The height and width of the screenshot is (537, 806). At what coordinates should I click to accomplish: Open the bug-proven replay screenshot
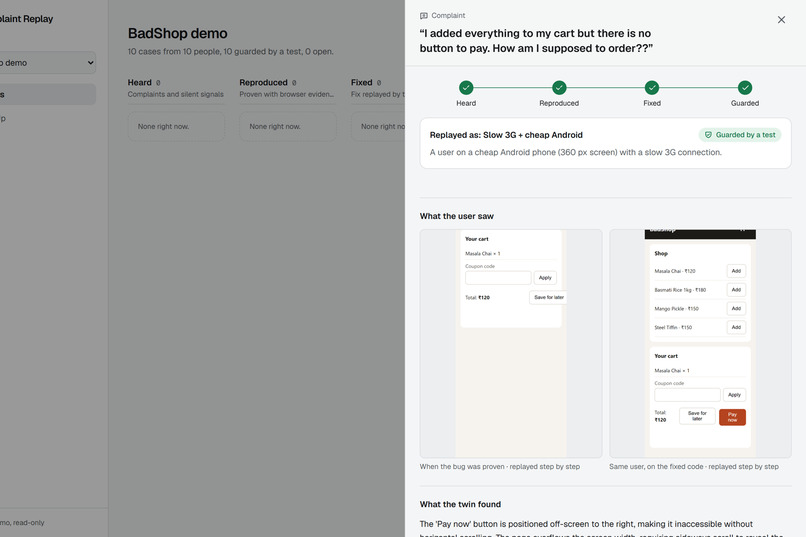click(x=510, y=343)
